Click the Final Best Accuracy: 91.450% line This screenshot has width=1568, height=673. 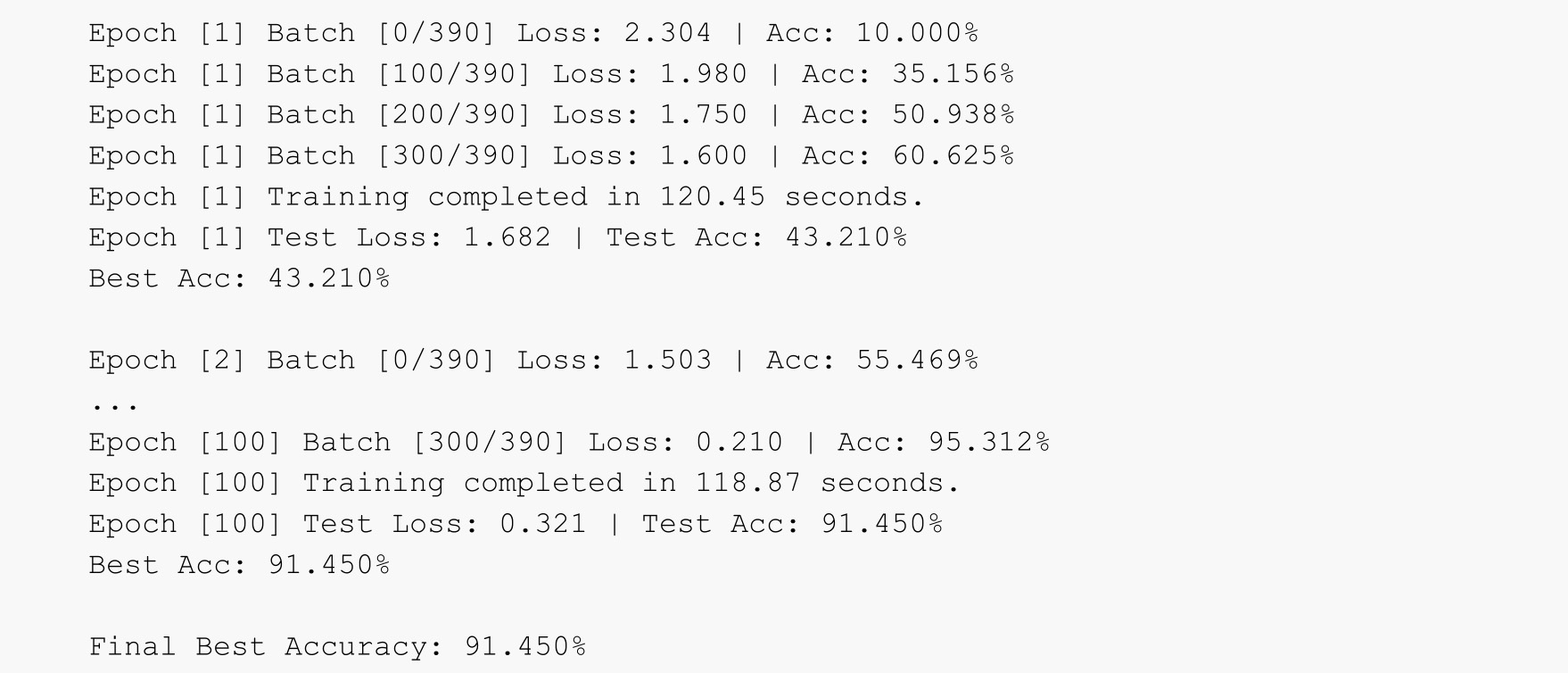coord(337,647)
